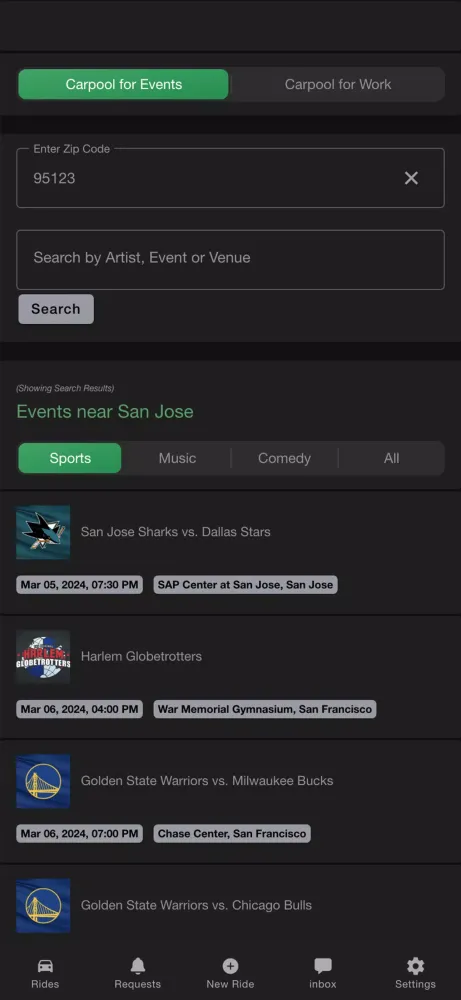Focus the Enter Zip Code field
The image size is (461, 1000).
(x=230, y=178)
